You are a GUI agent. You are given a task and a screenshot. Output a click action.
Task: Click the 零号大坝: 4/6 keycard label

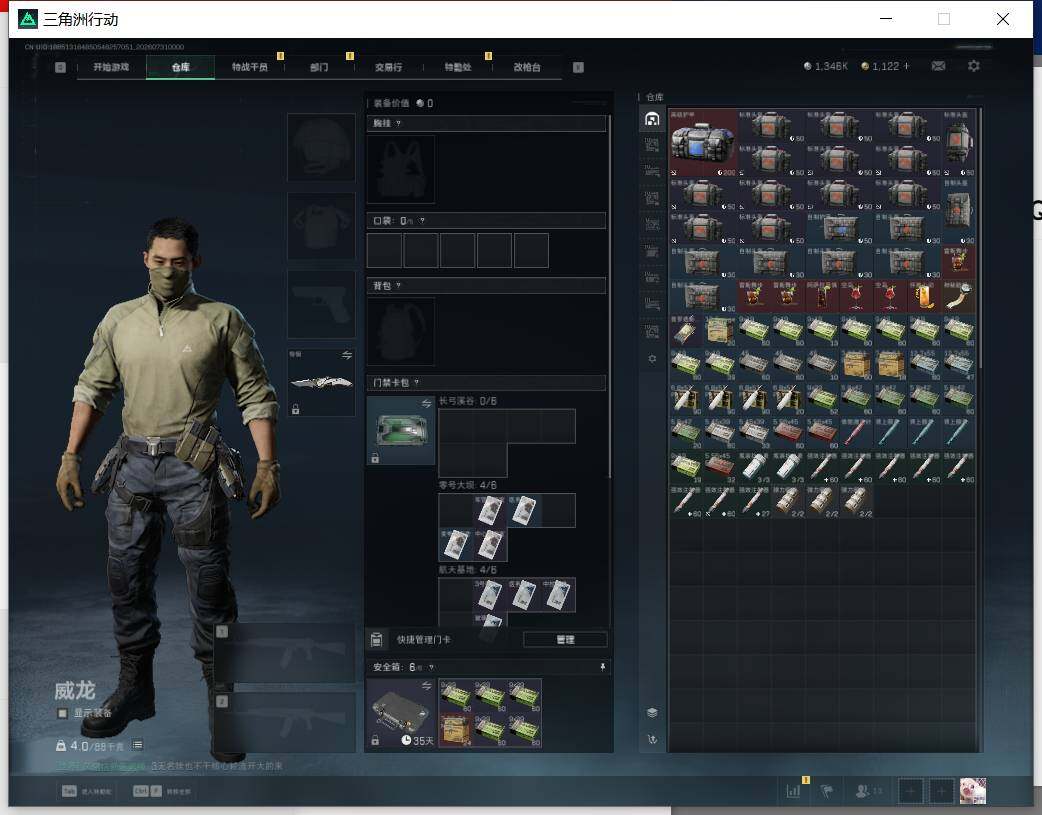[467, 485]
